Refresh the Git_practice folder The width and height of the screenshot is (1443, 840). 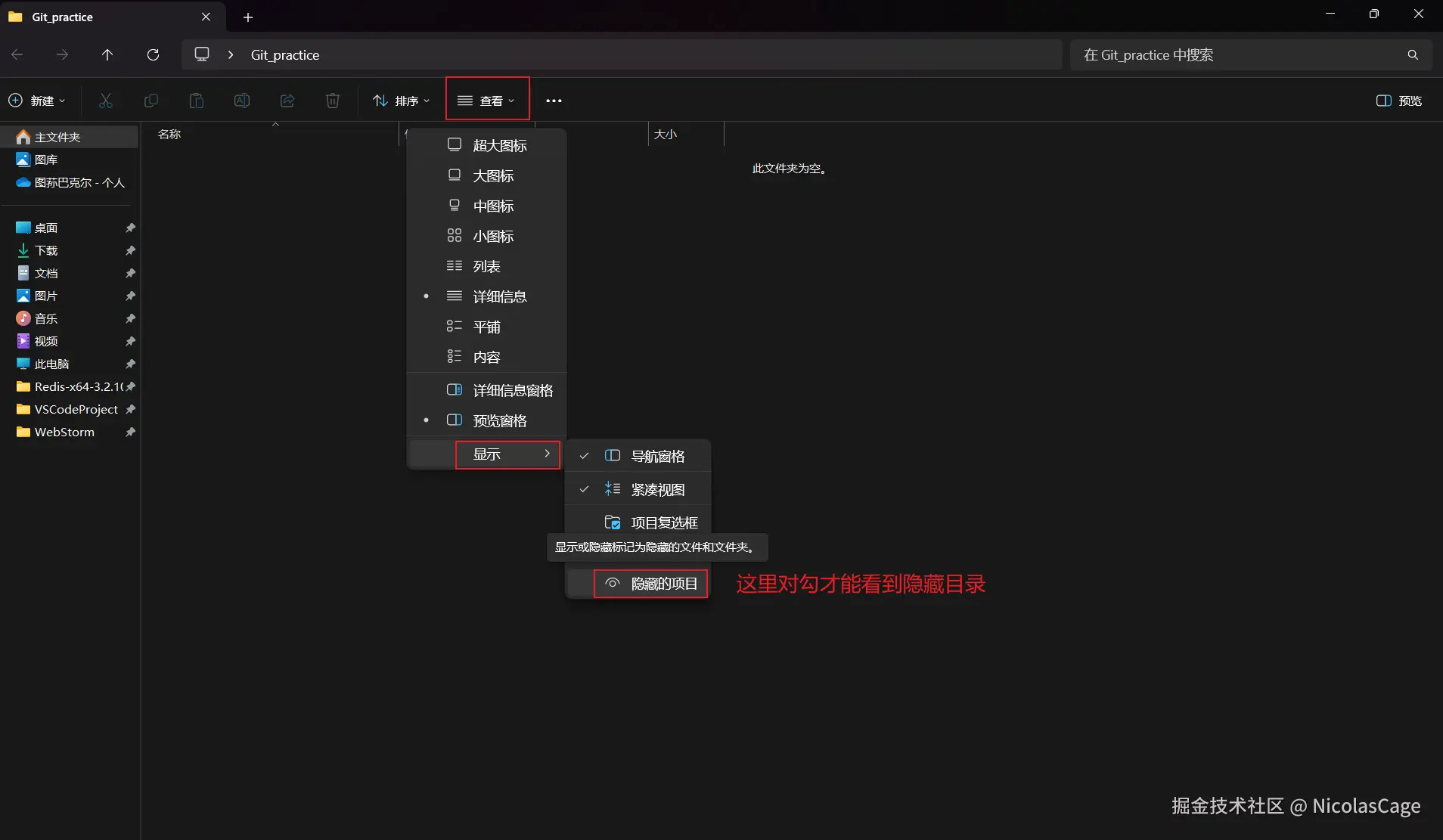tap(153, 54)
